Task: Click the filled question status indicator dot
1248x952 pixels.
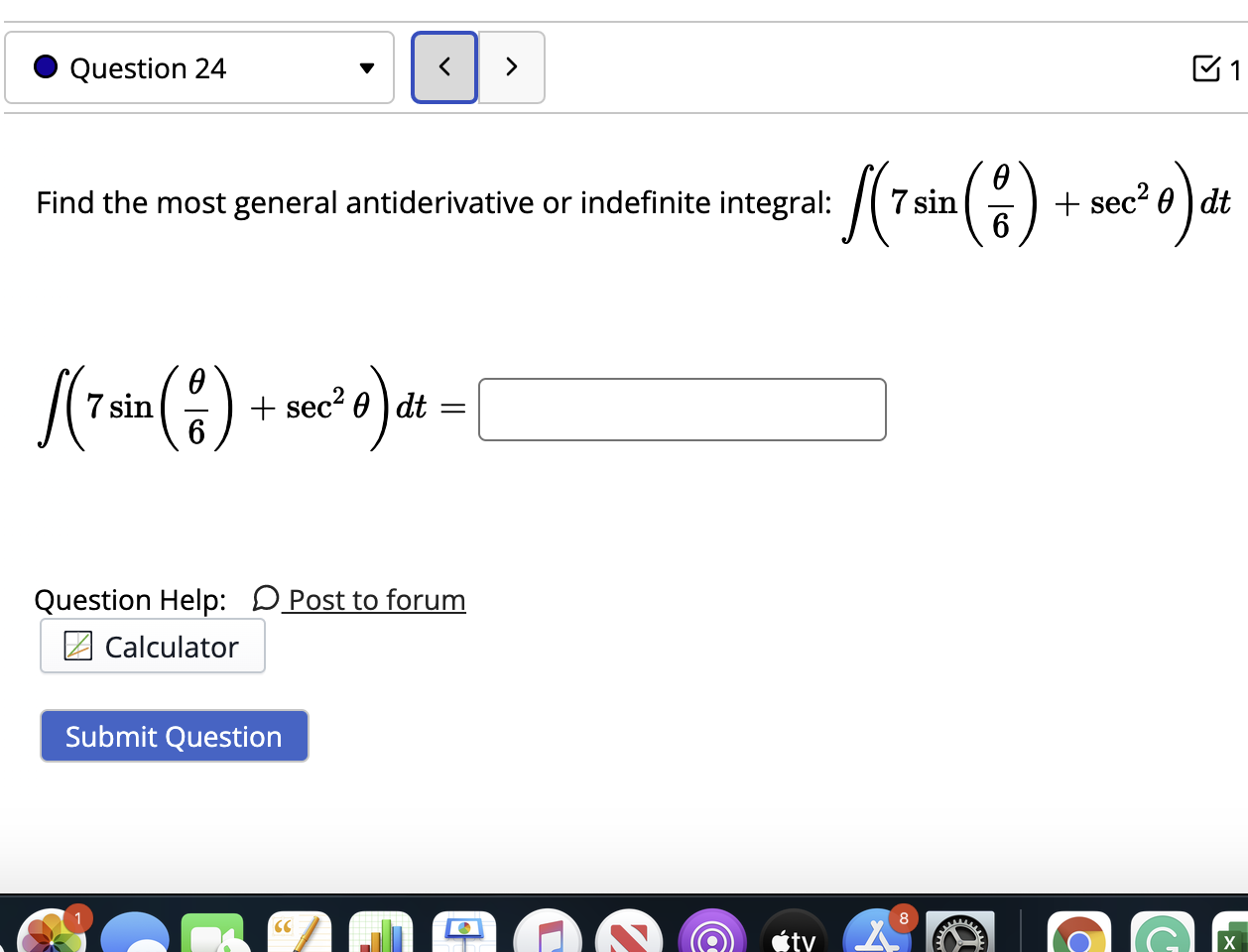Action: point(43,67)
